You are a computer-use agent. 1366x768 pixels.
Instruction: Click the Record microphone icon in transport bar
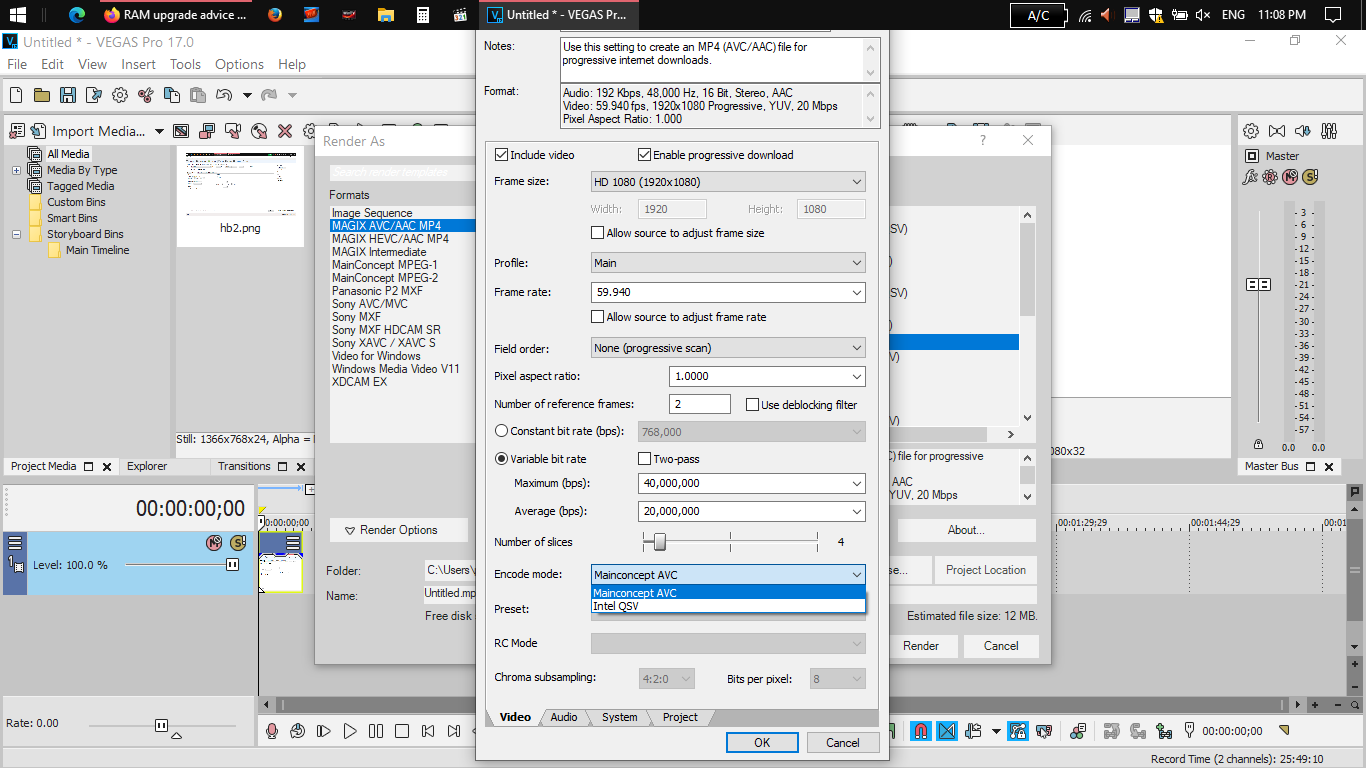pyautogui.click(x=271, y=731)
